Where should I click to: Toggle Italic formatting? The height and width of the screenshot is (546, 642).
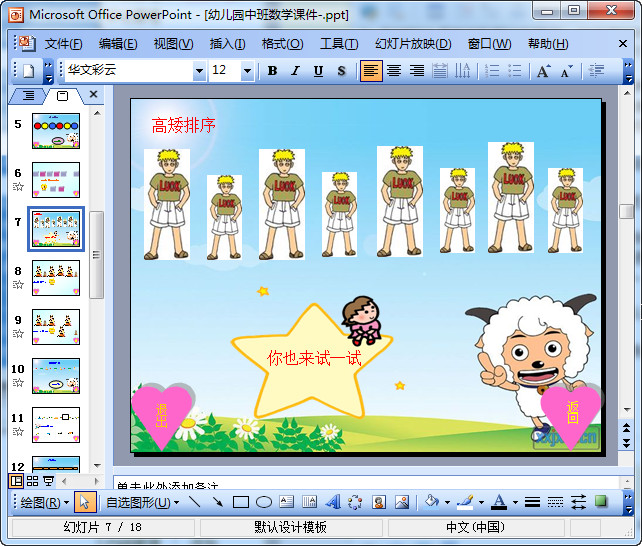pos(295,71)
